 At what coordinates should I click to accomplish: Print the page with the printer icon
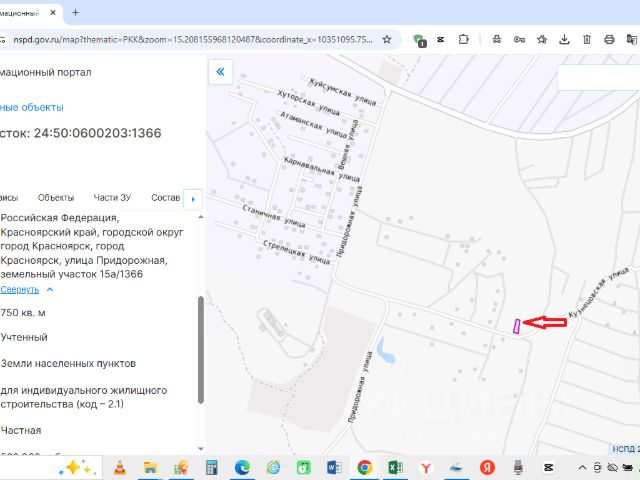[609, 40]
